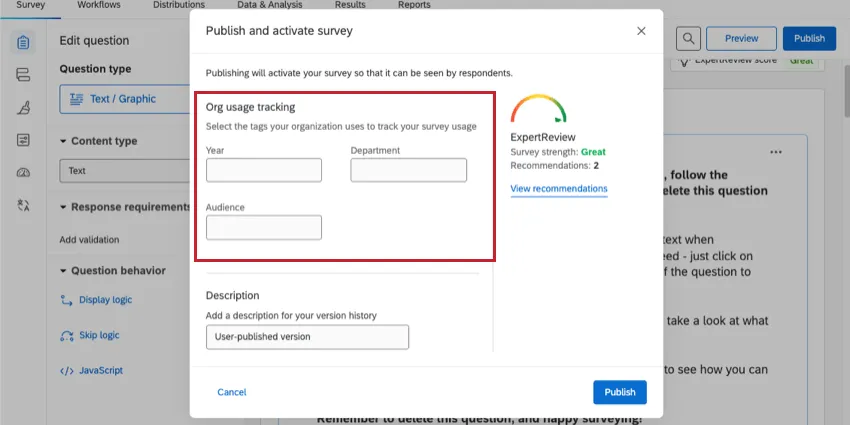
Task: Click the View recommendations link
Action: pyautogui.click(x=559, y=189)
